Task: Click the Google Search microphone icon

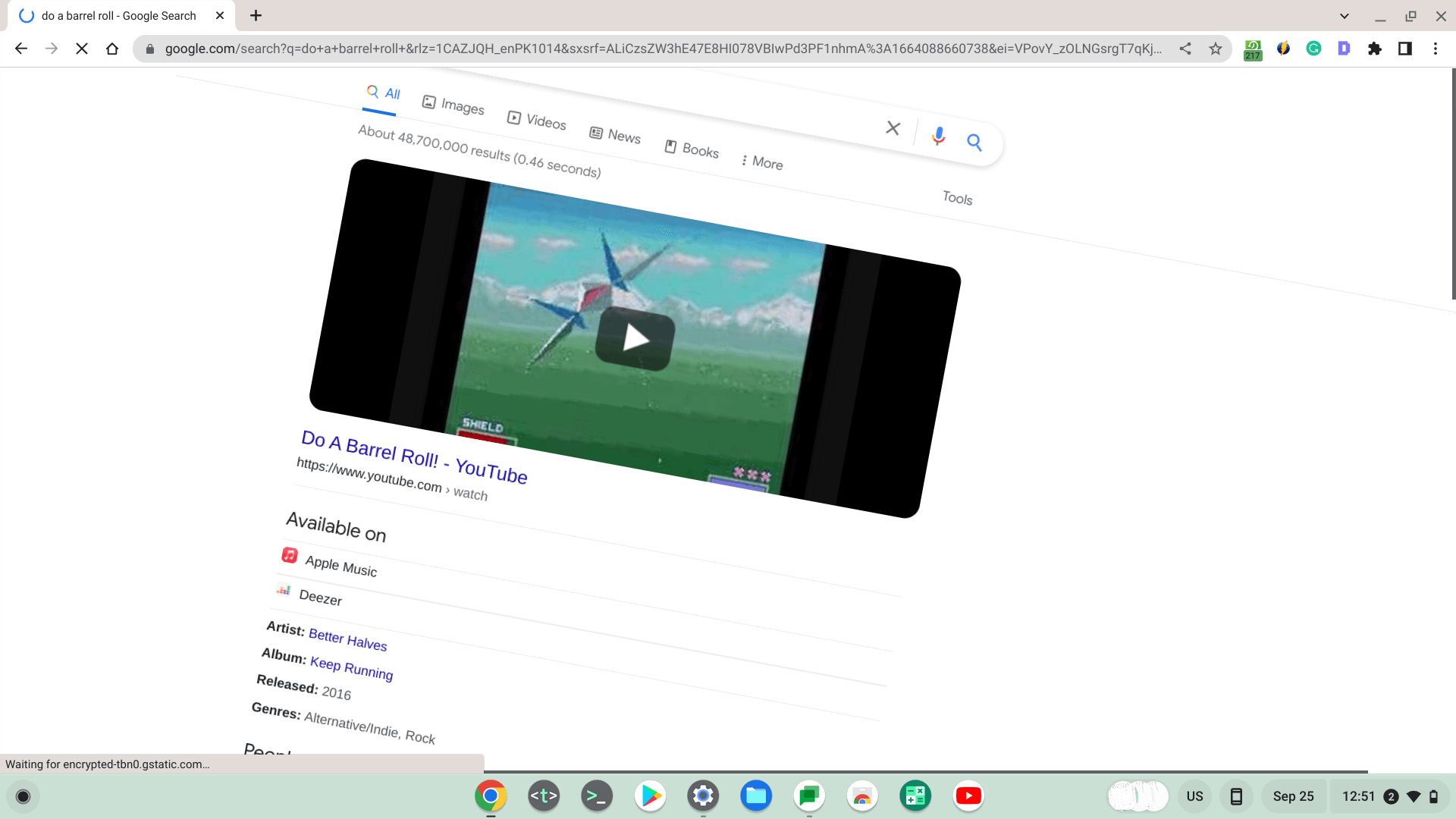Action: 938,135
